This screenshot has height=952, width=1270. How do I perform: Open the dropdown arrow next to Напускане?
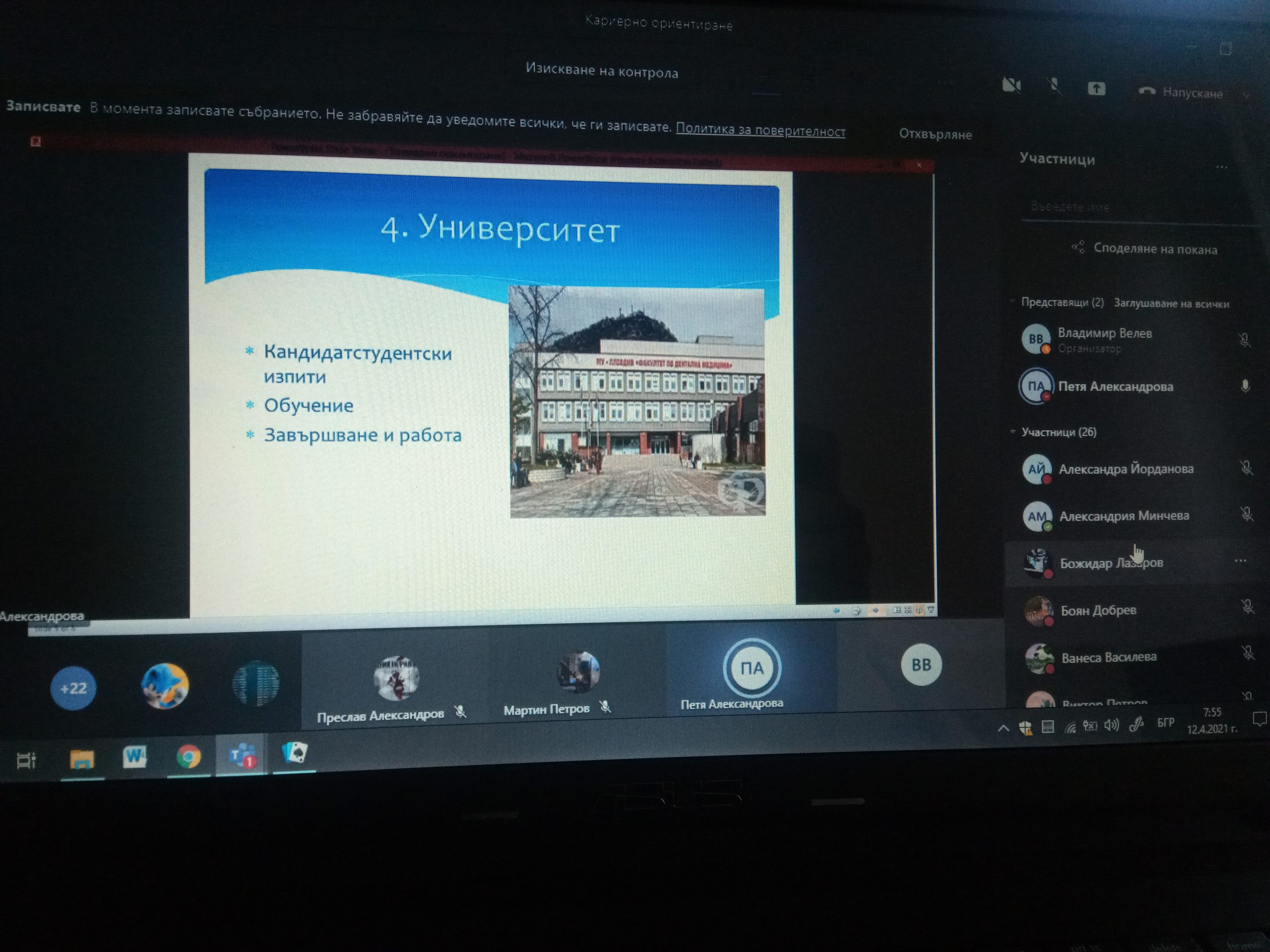1246,95
